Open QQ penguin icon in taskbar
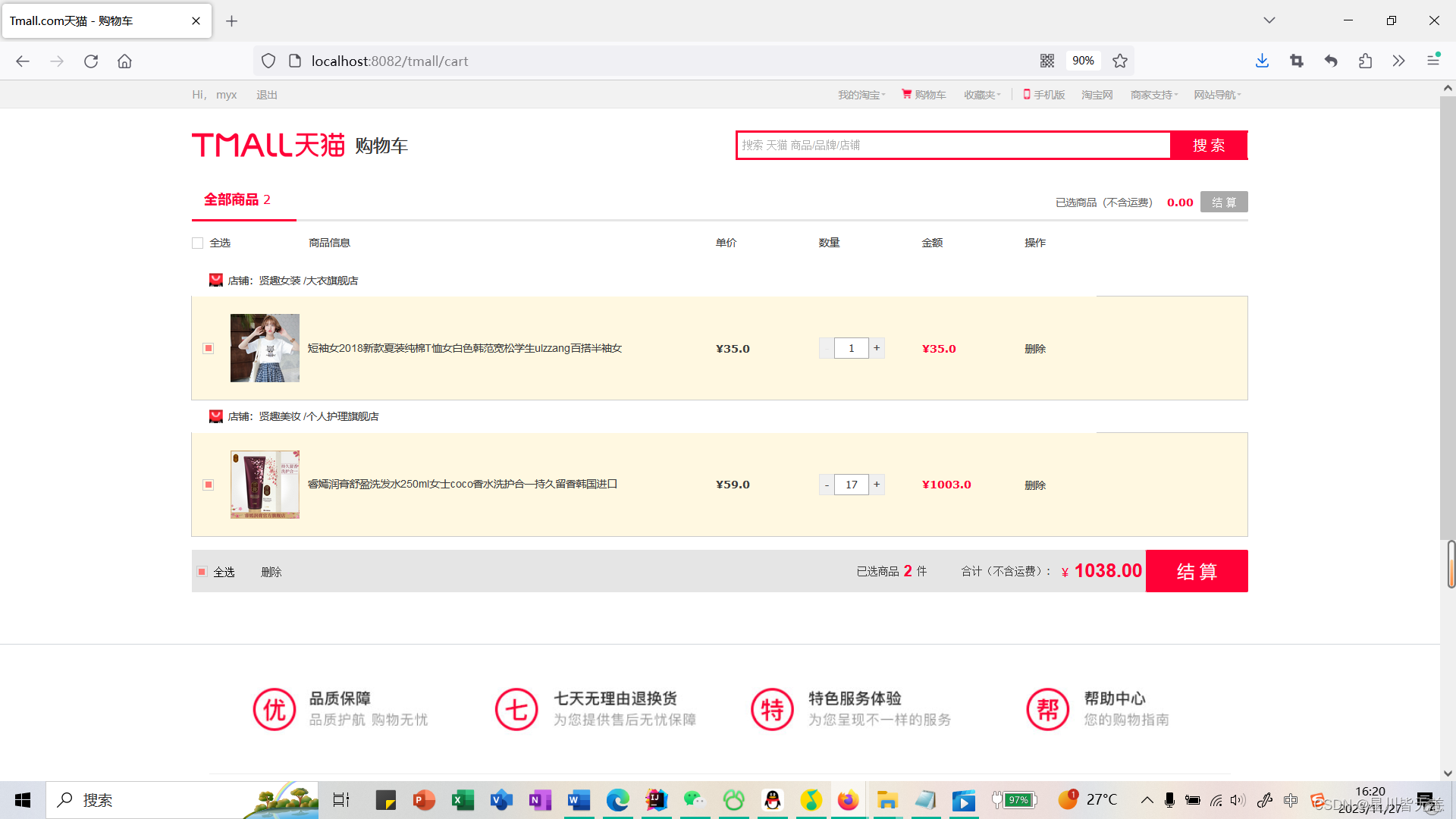 click(772, 800)
